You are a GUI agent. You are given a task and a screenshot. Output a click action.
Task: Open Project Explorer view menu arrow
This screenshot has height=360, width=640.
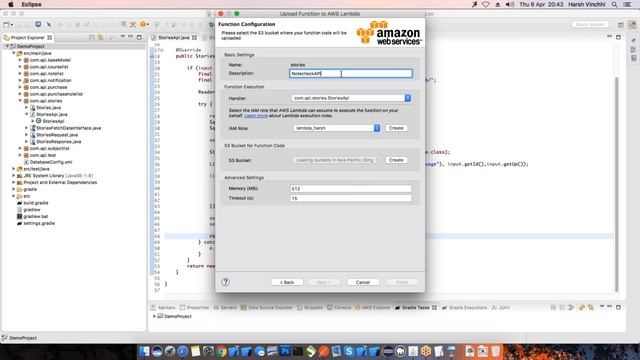click(122, 37)
